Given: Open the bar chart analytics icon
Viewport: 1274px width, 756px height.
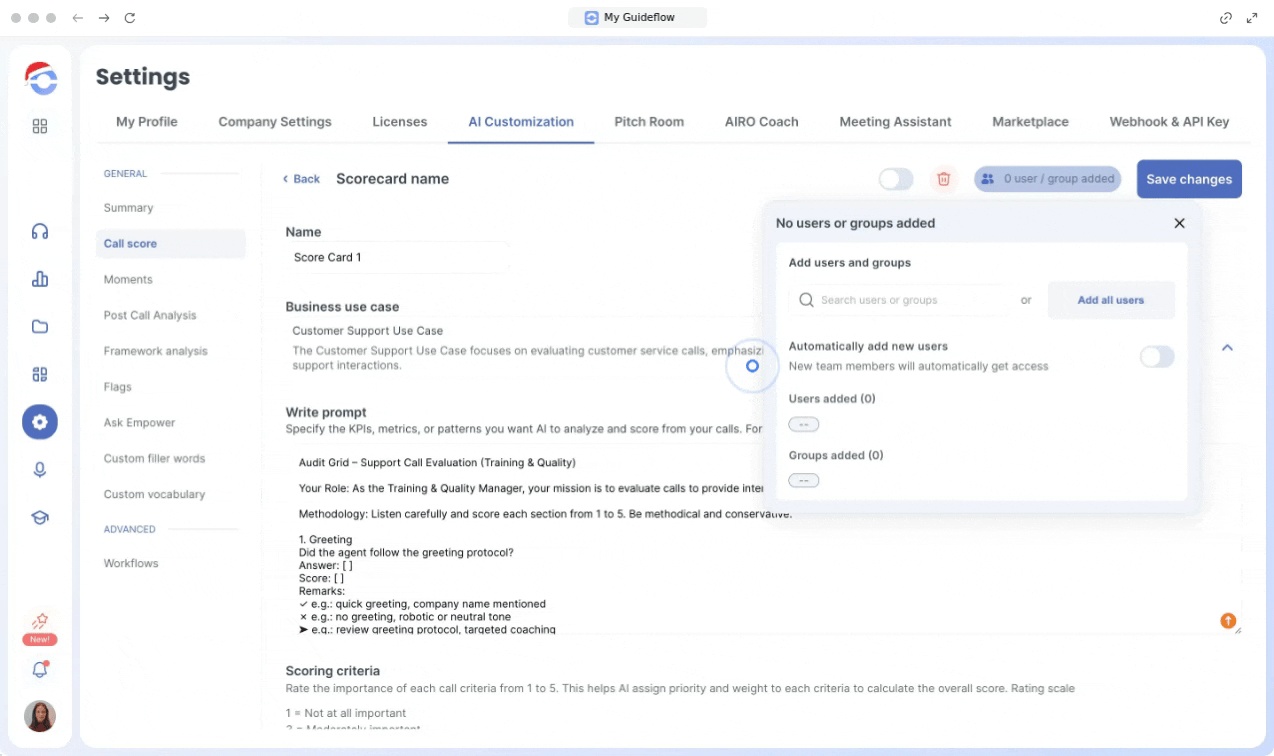Looking at the screenshot, I should click(x=40, y=279).
